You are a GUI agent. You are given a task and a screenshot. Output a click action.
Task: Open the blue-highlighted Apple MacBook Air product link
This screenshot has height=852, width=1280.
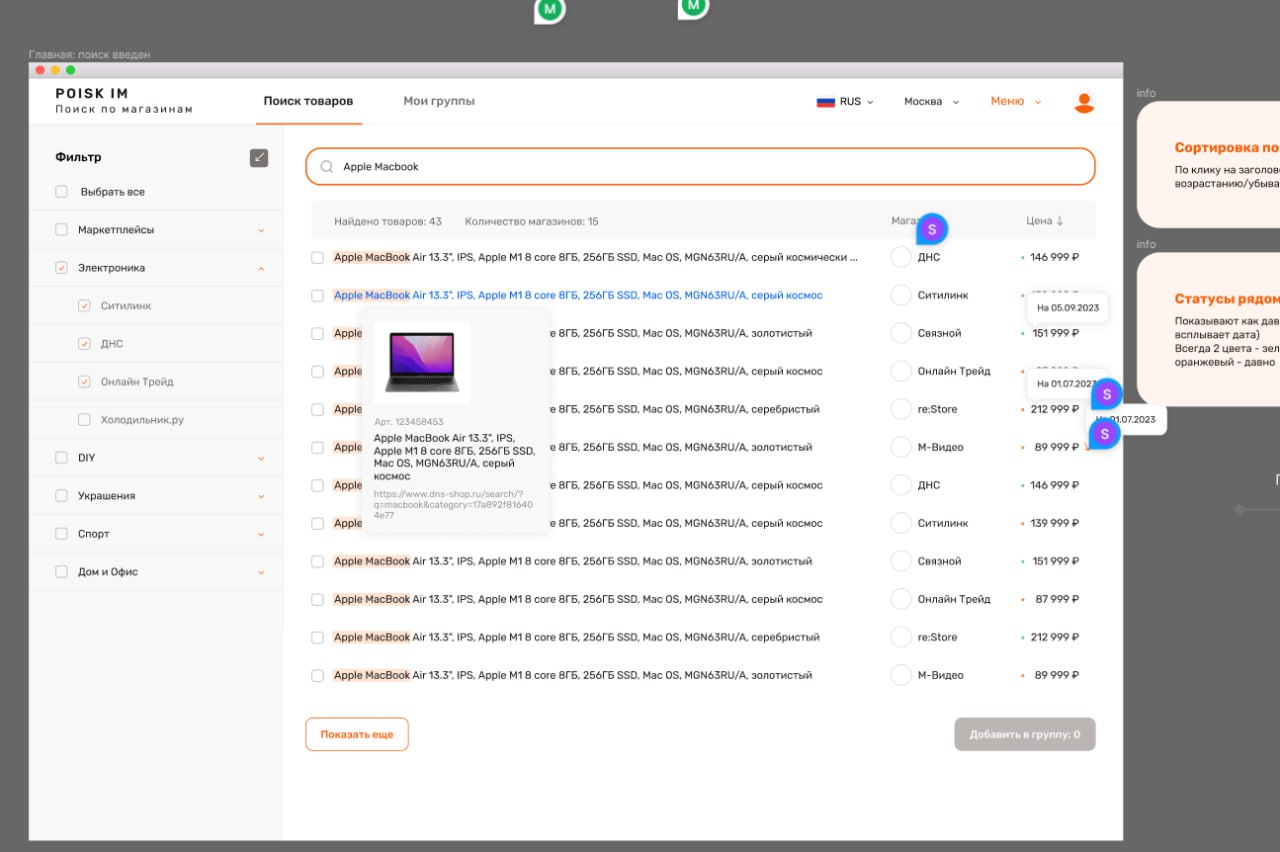[578, 295]
